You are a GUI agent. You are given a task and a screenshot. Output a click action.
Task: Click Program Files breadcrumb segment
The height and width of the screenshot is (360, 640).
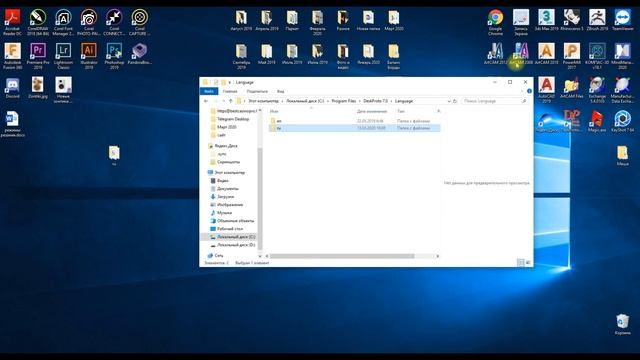pyautogui.click(x=344, y=101)
